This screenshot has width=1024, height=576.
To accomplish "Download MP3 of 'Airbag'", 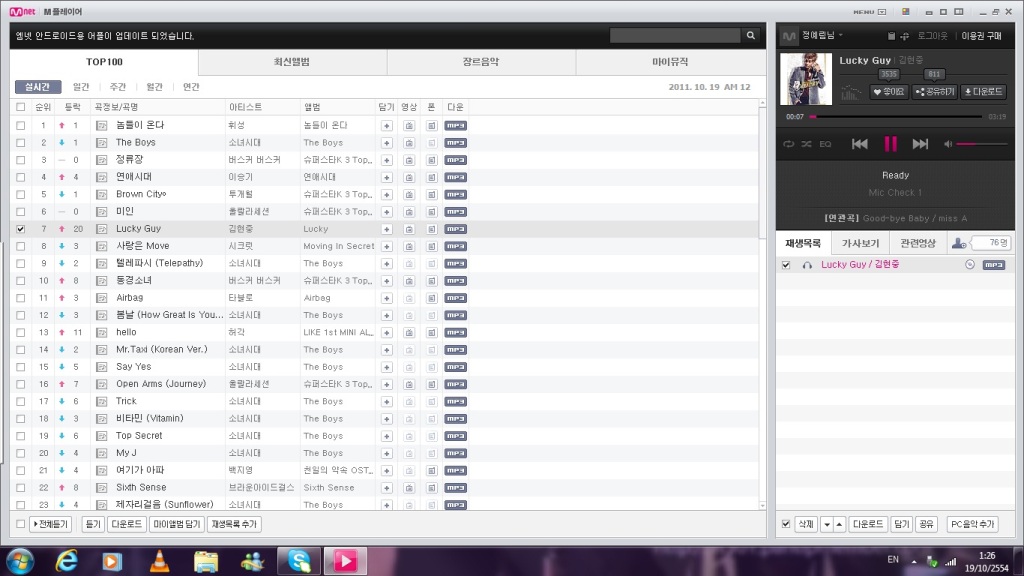I will [455, 298].
